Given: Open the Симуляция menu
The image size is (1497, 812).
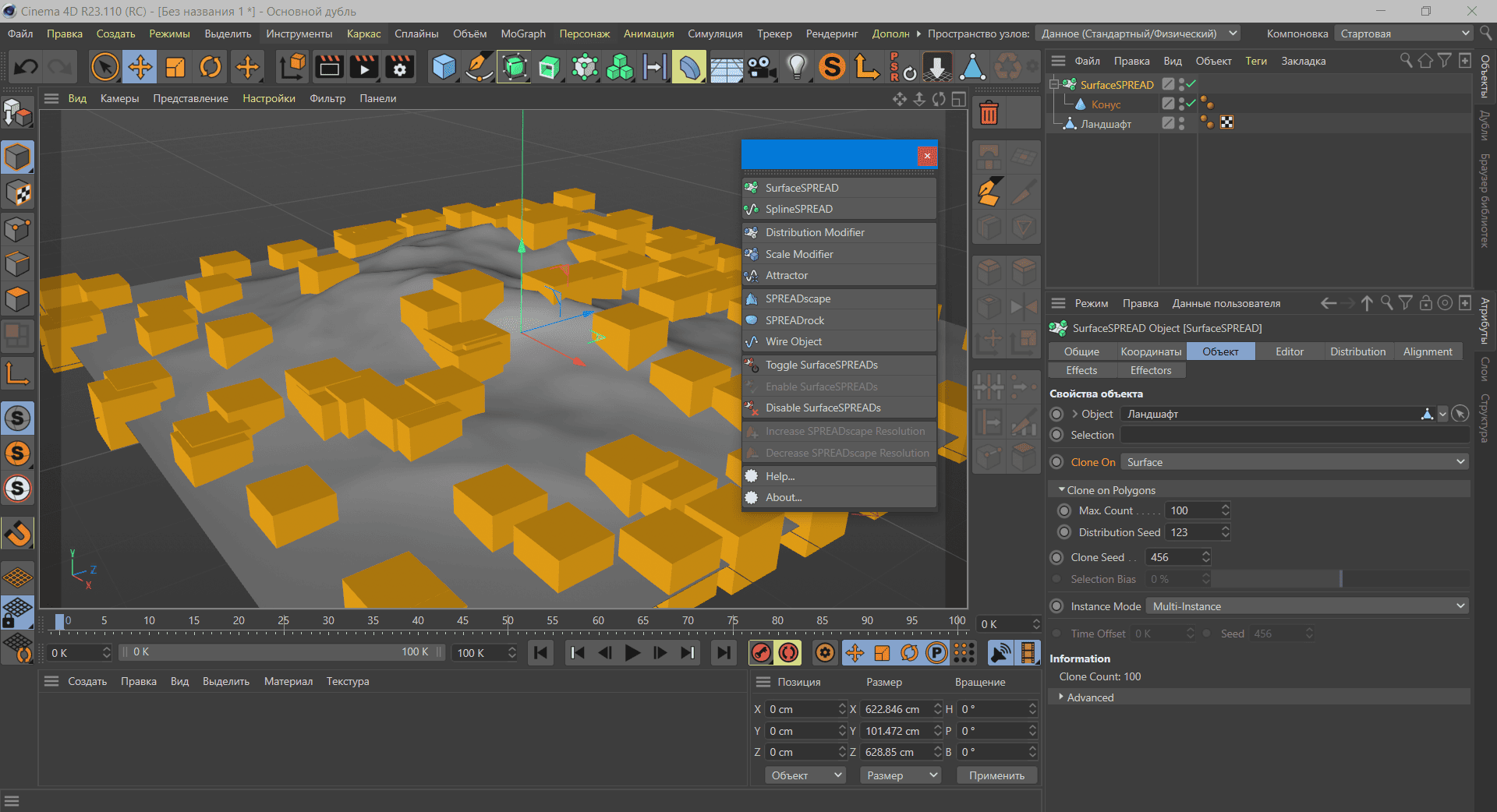Looking at the screenshot, I should click(x=715, y=34).
